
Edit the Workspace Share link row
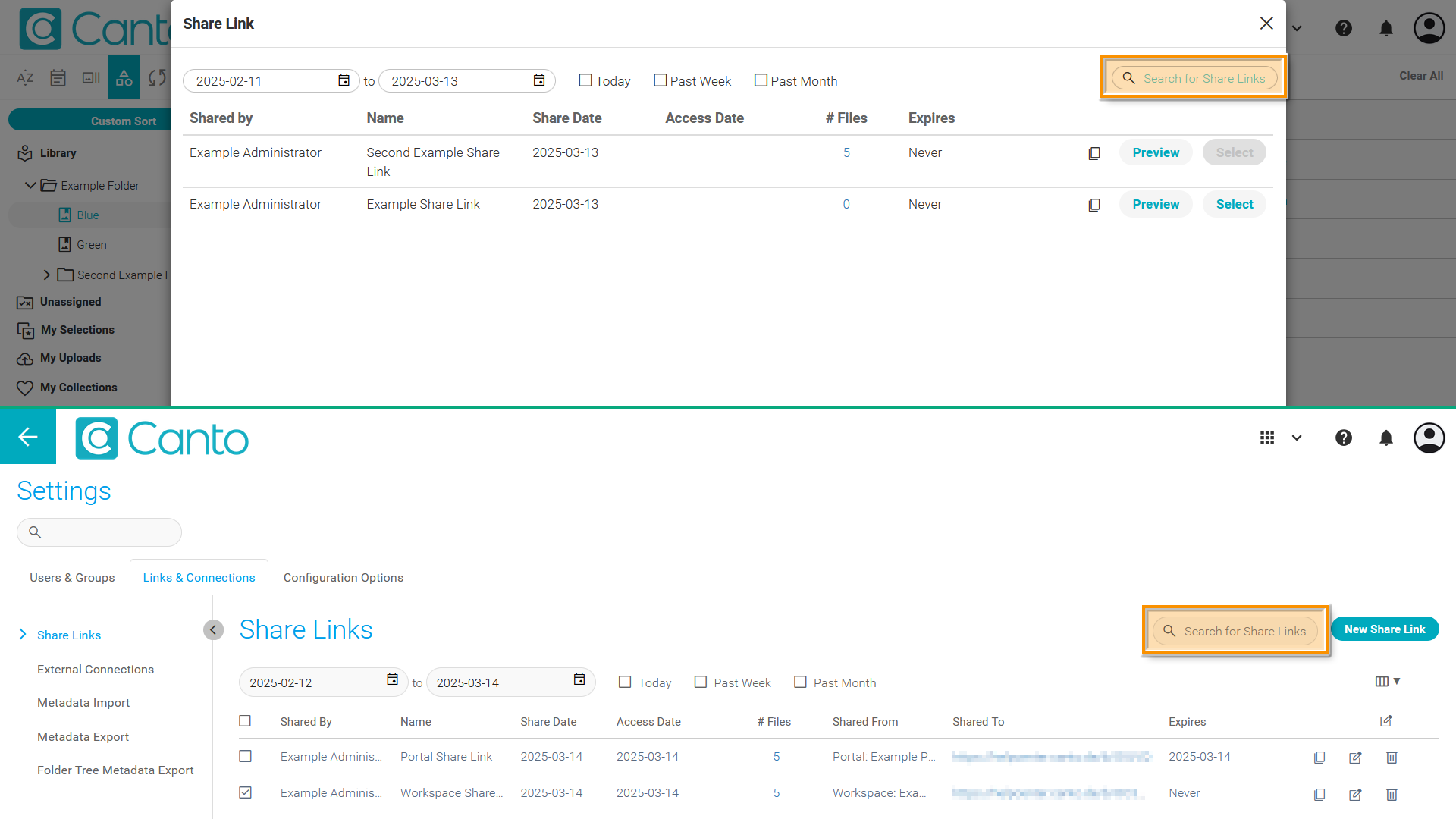1355,794
